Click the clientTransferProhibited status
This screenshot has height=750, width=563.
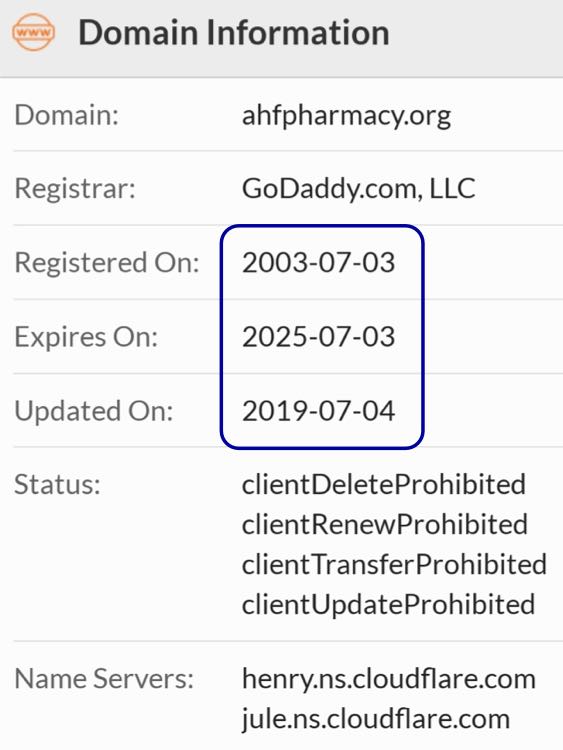394,564
